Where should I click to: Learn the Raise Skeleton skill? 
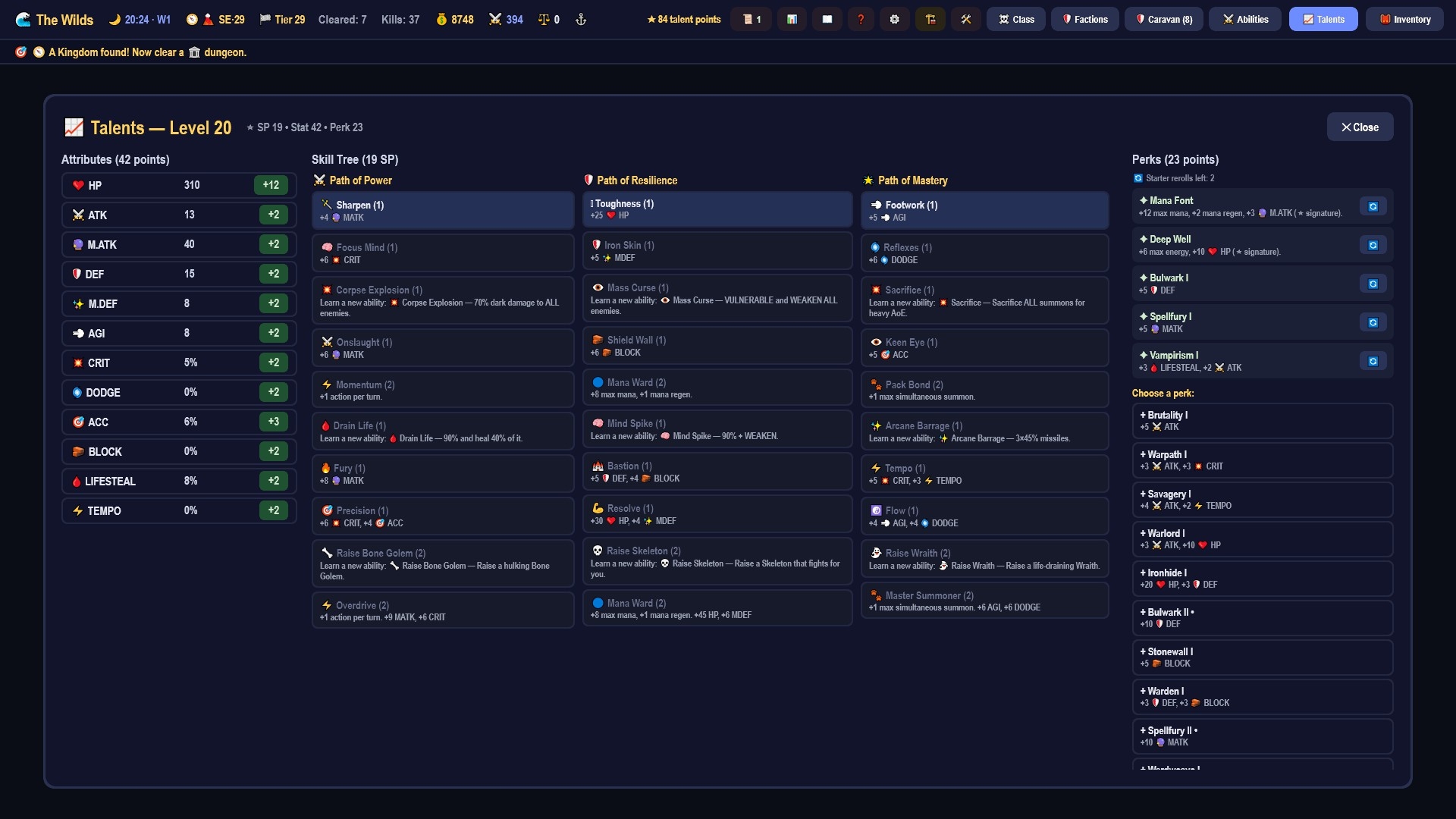tap(717, 561)
